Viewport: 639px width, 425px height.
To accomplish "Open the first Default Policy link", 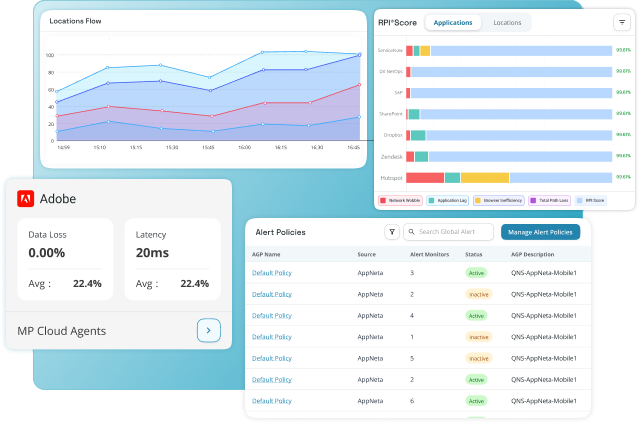I will (271, 272).
